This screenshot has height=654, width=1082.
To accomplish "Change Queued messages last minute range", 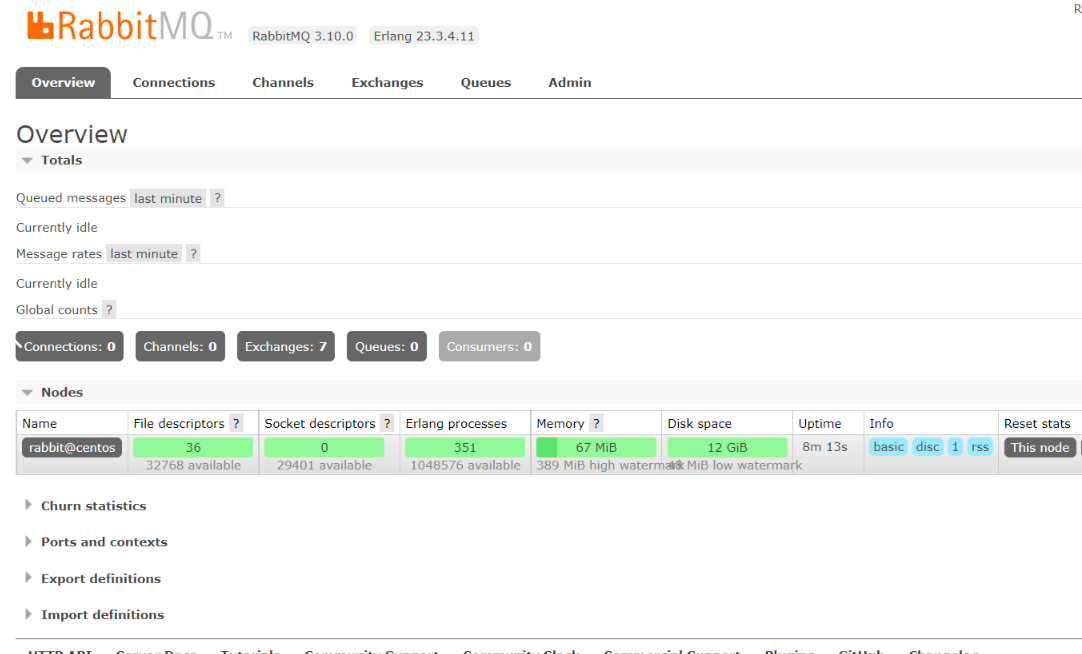I will click(x=168, y=198).
